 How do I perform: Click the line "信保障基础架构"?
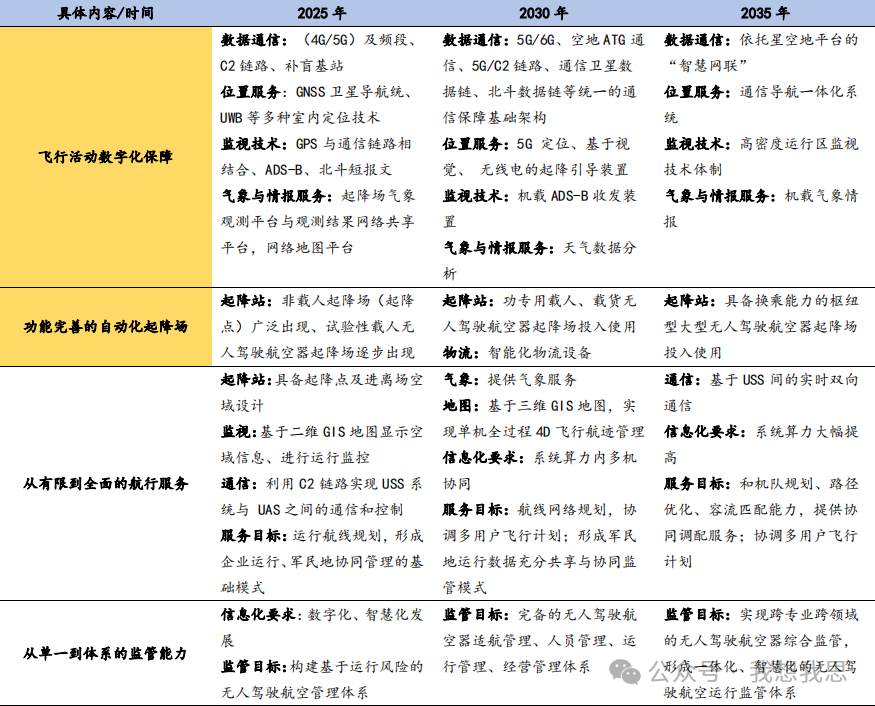494,118
